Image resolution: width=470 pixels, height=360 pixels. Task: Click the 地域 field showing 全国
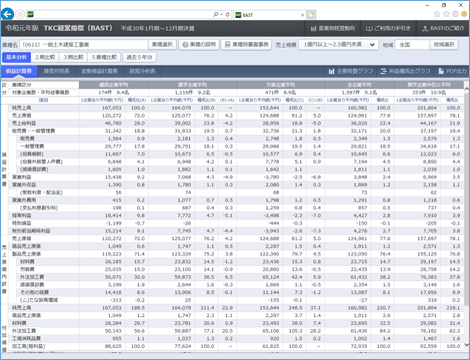click(x=412, y=45)
